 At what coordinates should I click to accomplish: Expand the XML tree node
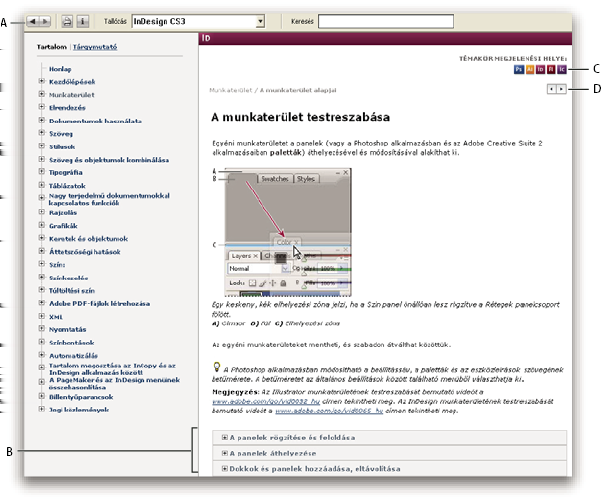[41, 316]
